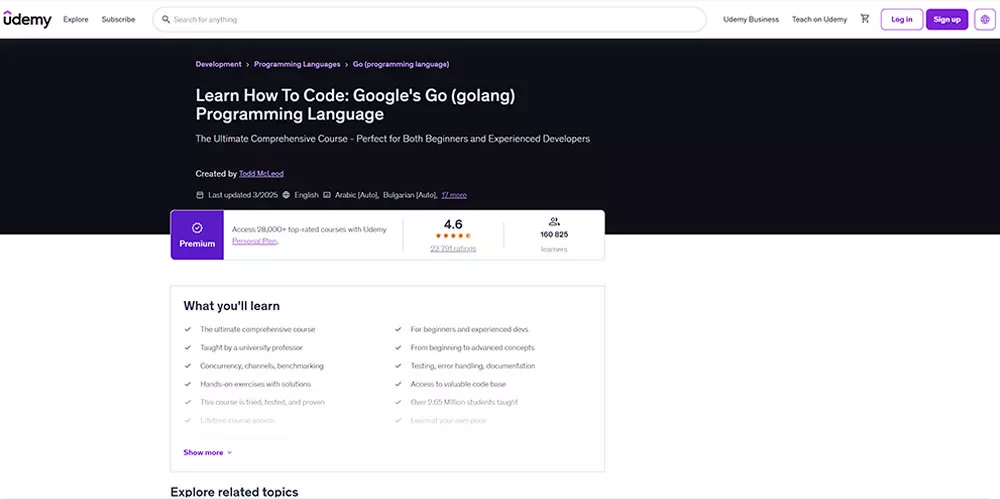The height and width of the screenshot is (499, 1000).
Task: Click the 160 825 learners count
Action: pos(554,234)
